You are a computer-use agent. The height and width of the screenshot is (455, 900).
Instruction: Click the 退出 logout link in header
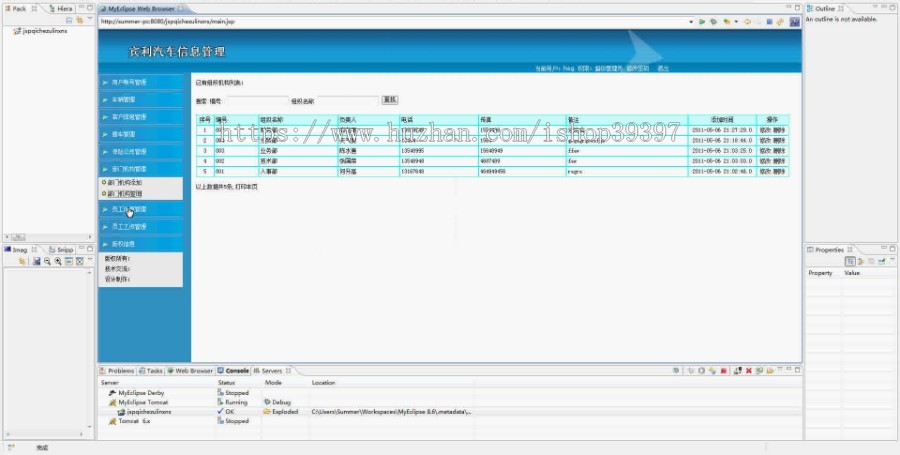pyautogui.click(x=662, y=68)
